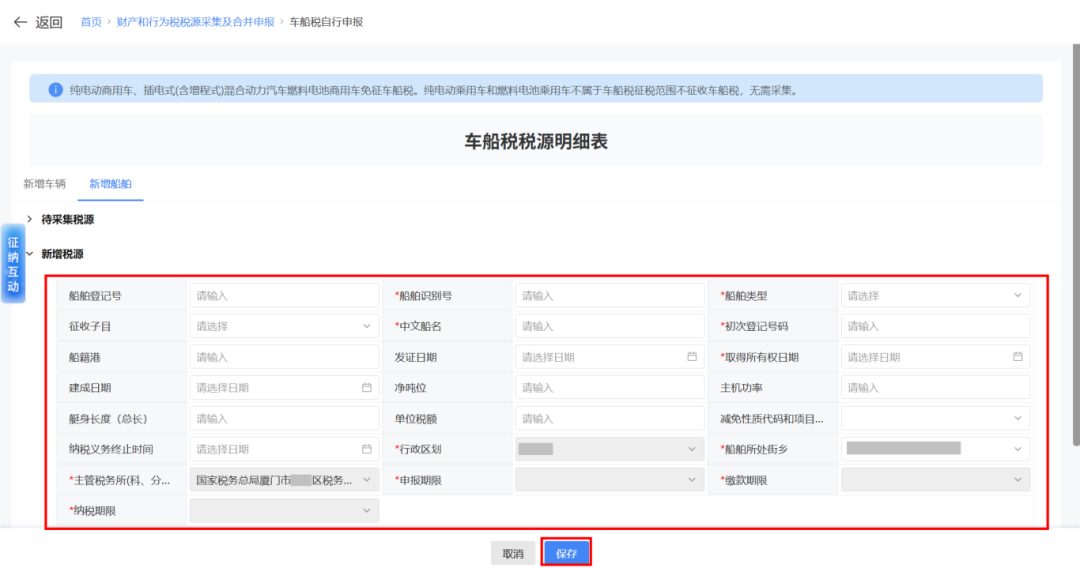Open the 征纳互动 side panel

pyautogui.click(x=13, y=264)
